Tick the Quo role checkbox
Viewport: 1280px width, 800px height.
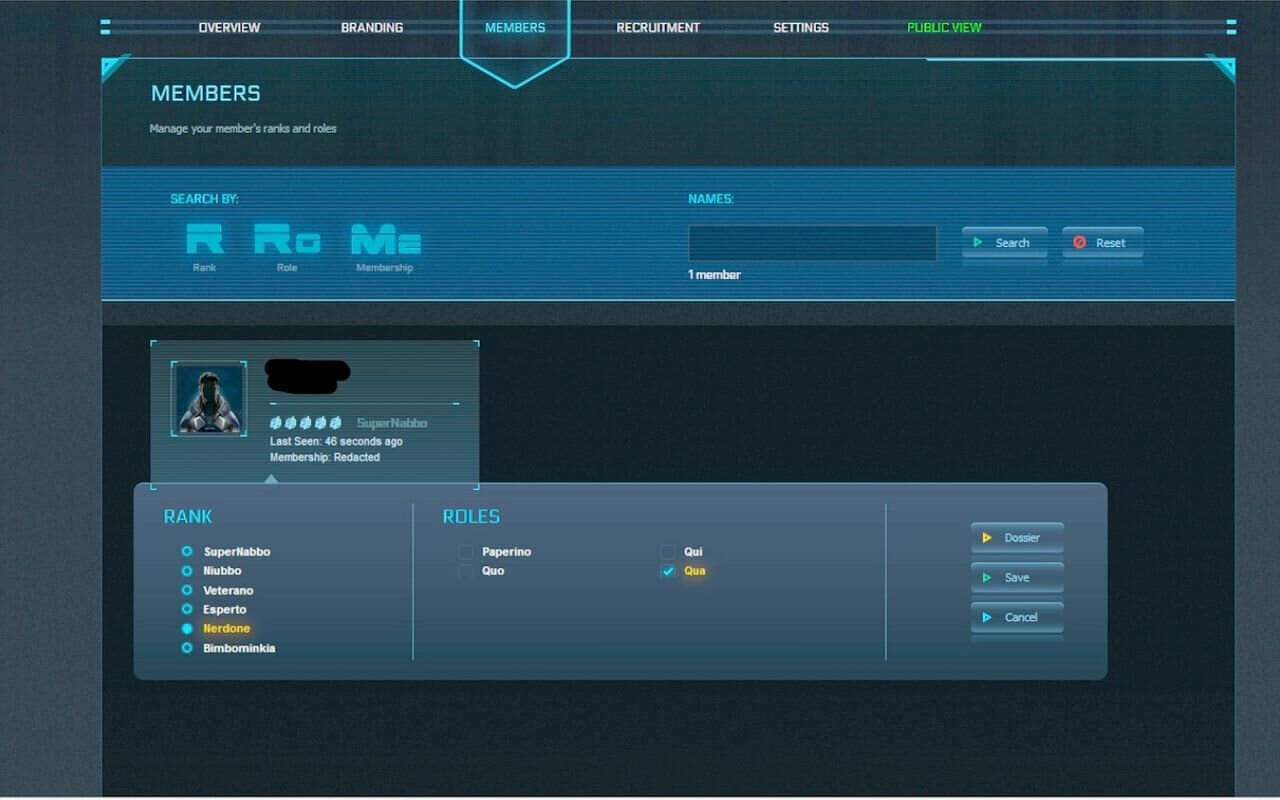(466, 571)
